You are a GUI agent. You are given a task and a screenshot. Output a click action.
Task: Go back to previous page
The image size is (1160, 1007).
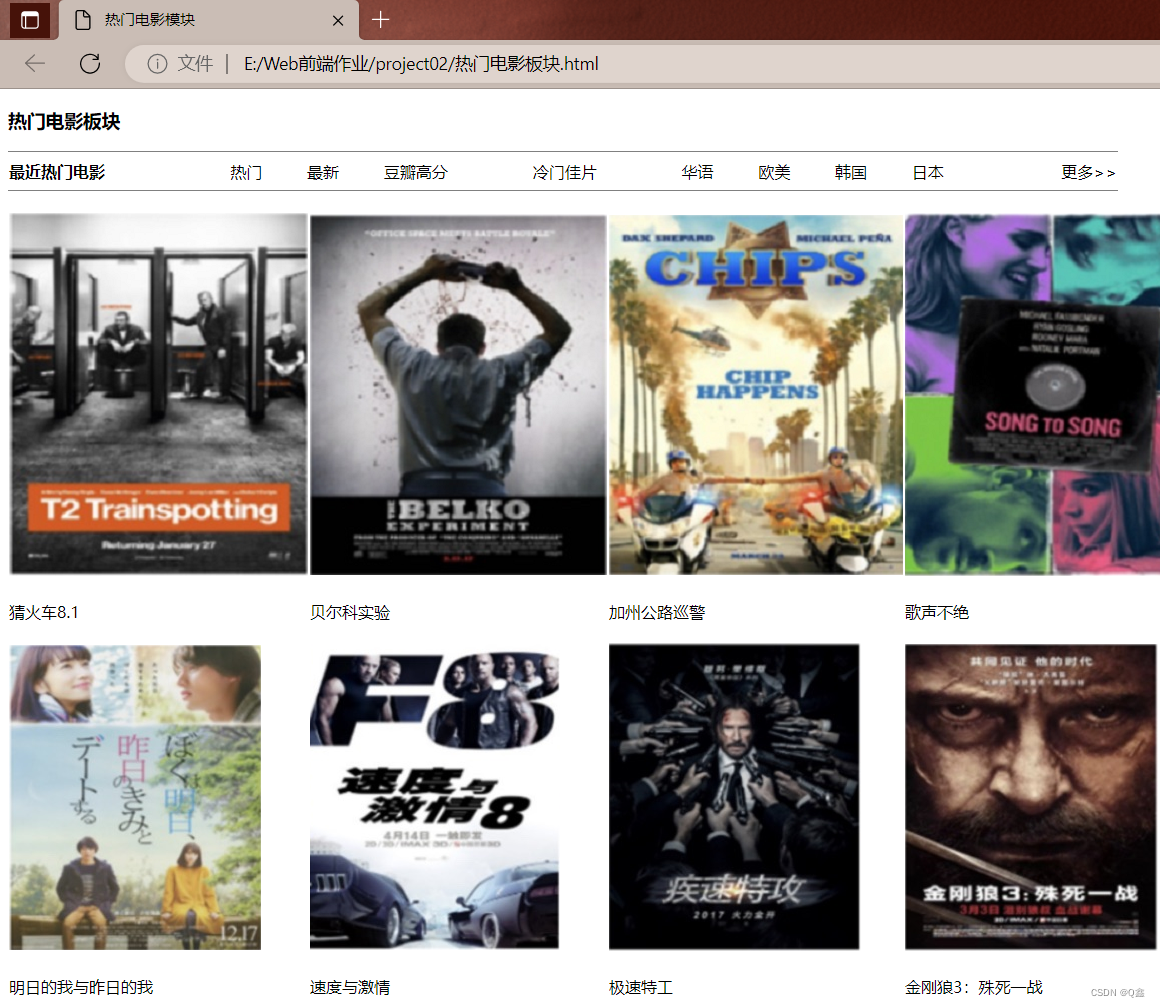coord(35,64)
